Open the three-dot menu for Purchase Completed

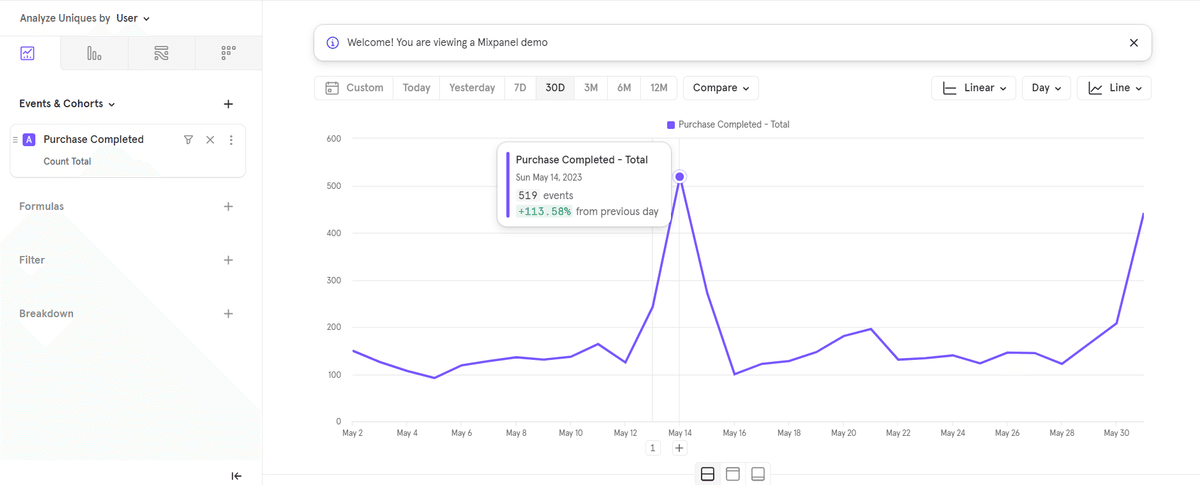231,140
